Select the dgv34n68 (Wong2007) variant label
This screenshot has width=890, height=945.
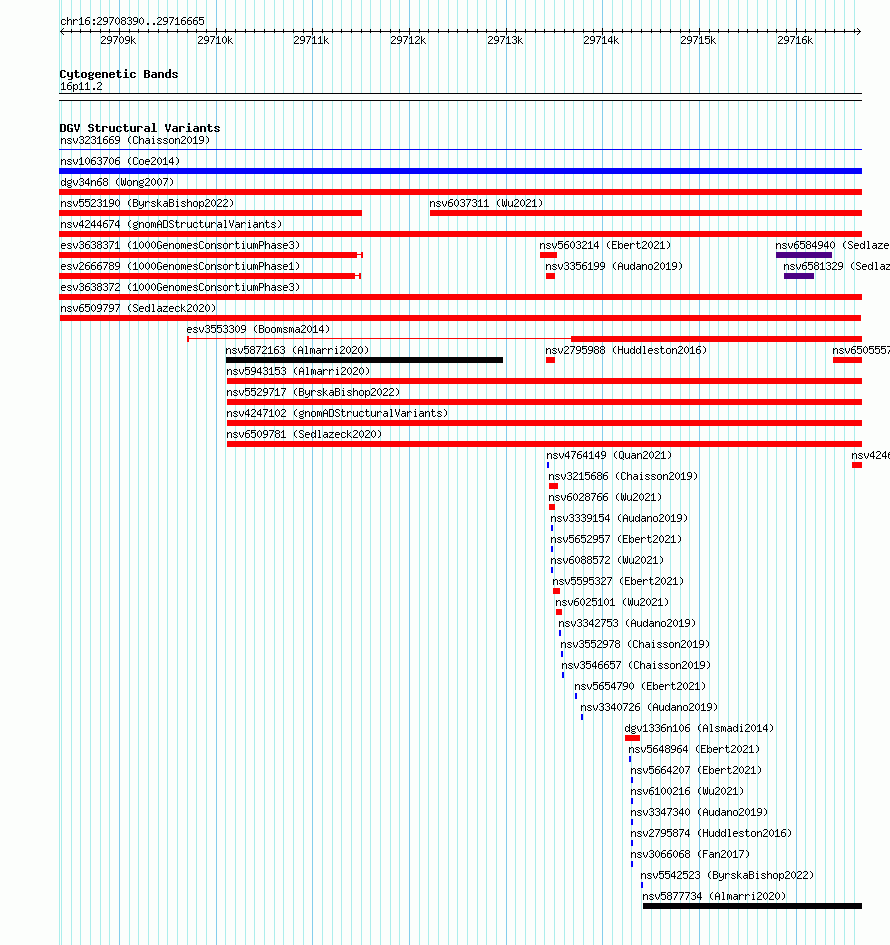click(117, 182)
